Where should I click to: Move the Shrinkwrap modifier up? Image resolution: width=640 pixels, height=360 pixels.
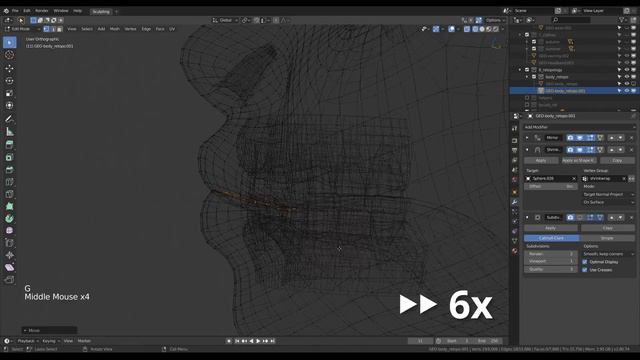click(x=611, y=150)
